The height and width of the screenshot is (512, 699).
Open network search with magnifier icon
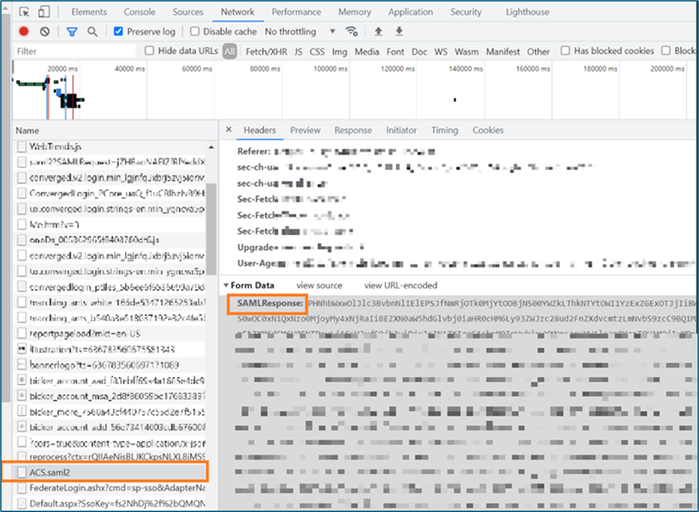[x=92, y=32]
